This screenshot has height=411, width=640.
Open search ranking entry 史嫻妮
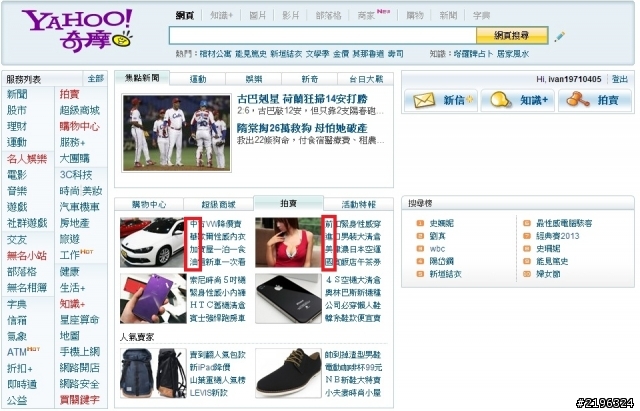click(x=441, y=223)
